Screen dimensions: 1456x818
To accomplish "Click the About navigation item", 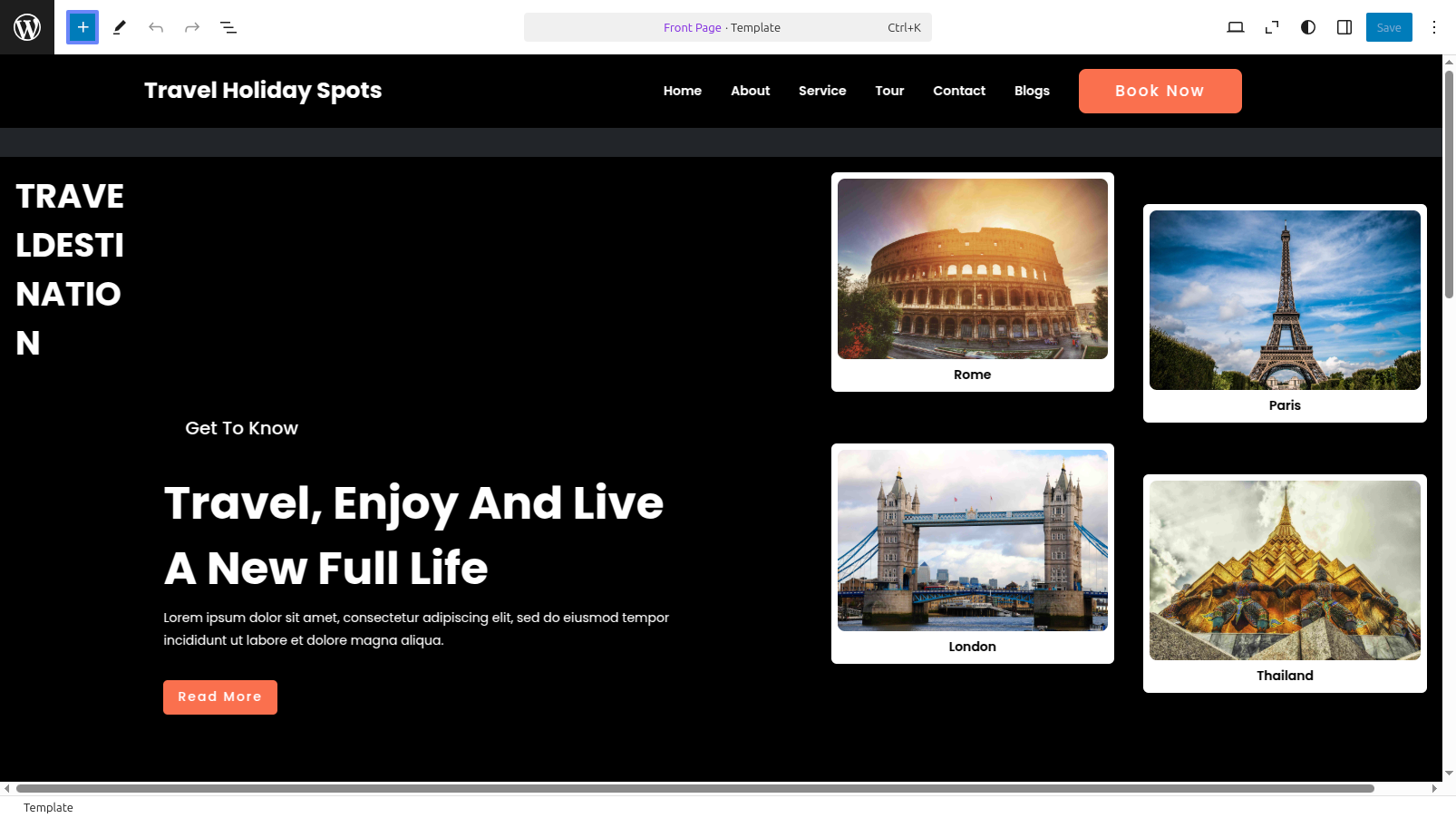I will click(751, 91).
